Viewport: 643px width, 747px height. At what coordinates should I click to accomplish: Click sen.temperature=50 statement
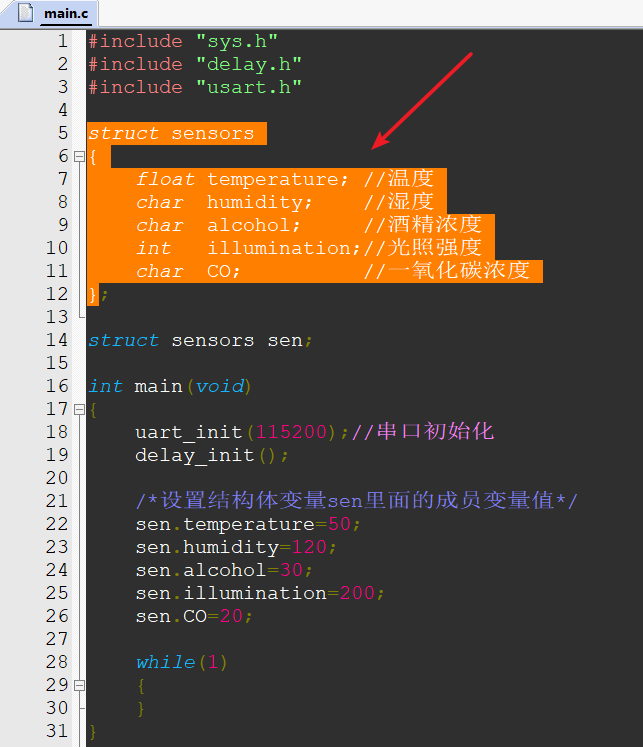[x=248, y=525]
